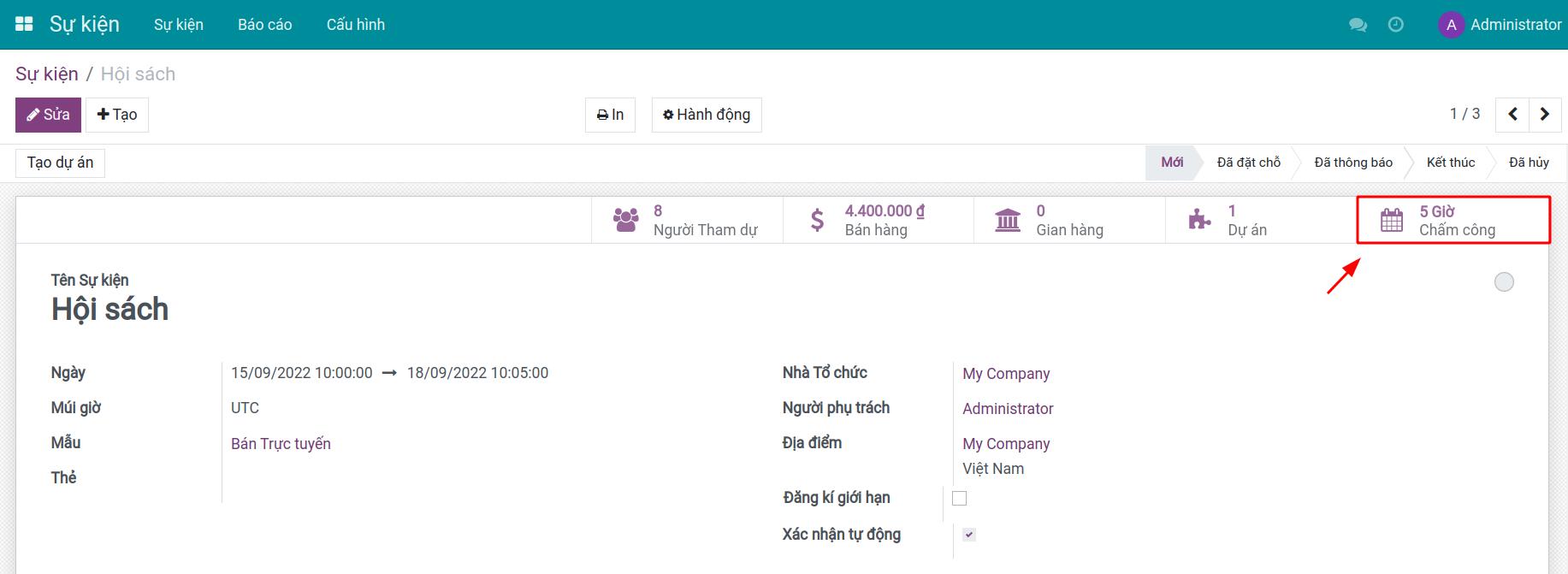Click the gray kanban state circle
The height and width of the screenshot is (574, 1568).
(x=1503, y=282)
